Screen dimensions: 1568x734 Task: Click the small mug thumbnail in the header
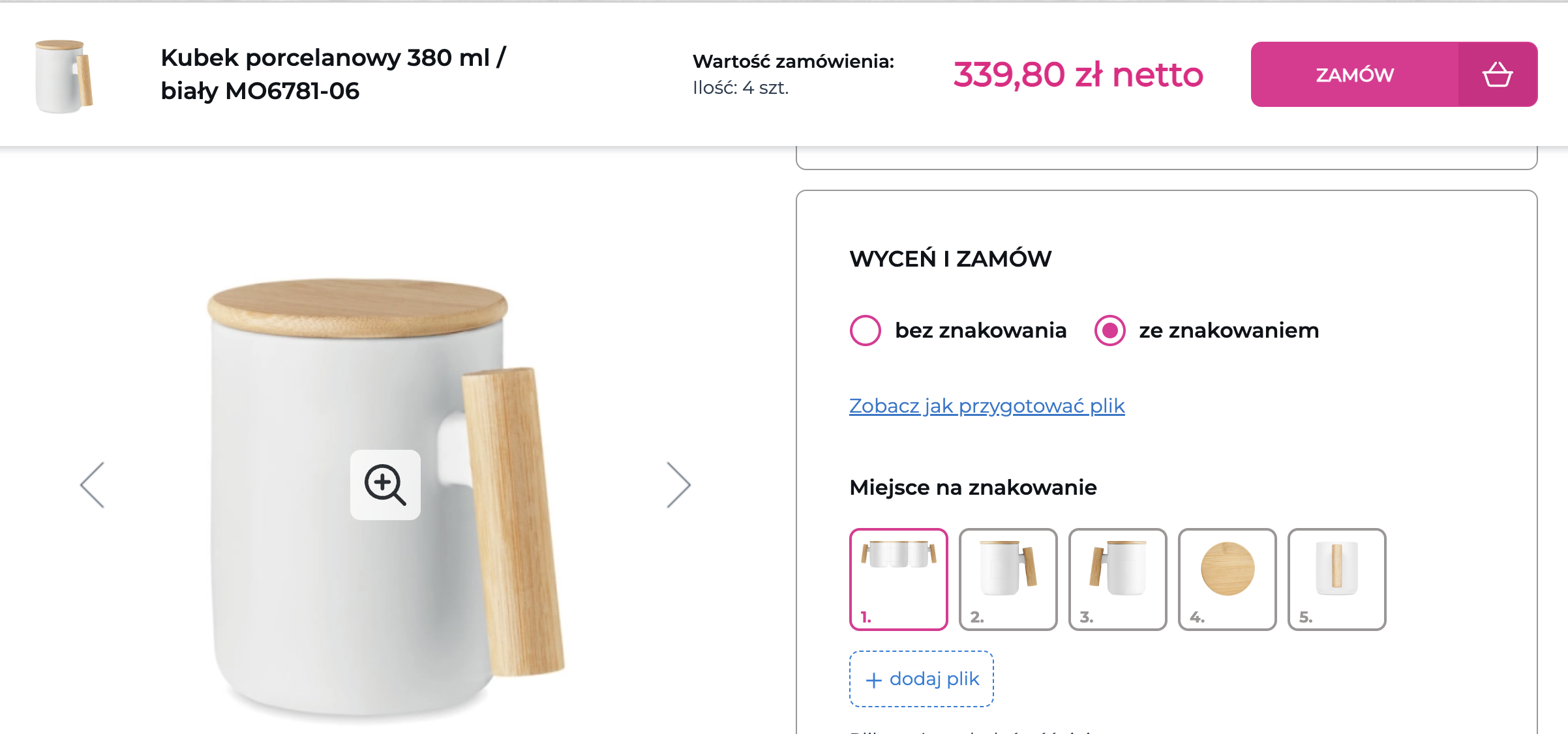[x=64, y=76]
